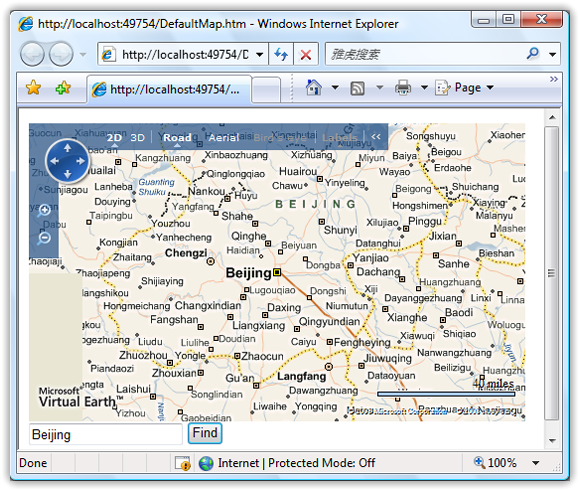Expand the Home button dropdown
The height and width of the screenshot is (491, 580).
tap(335, 88)
